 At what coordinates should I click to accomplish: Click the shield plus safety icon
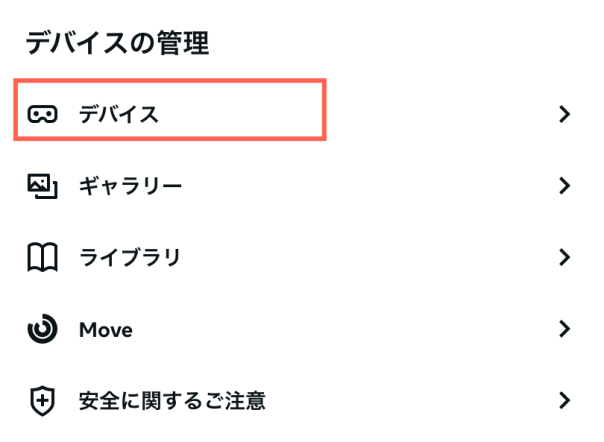pyautogui.click(x=42, y=401)
